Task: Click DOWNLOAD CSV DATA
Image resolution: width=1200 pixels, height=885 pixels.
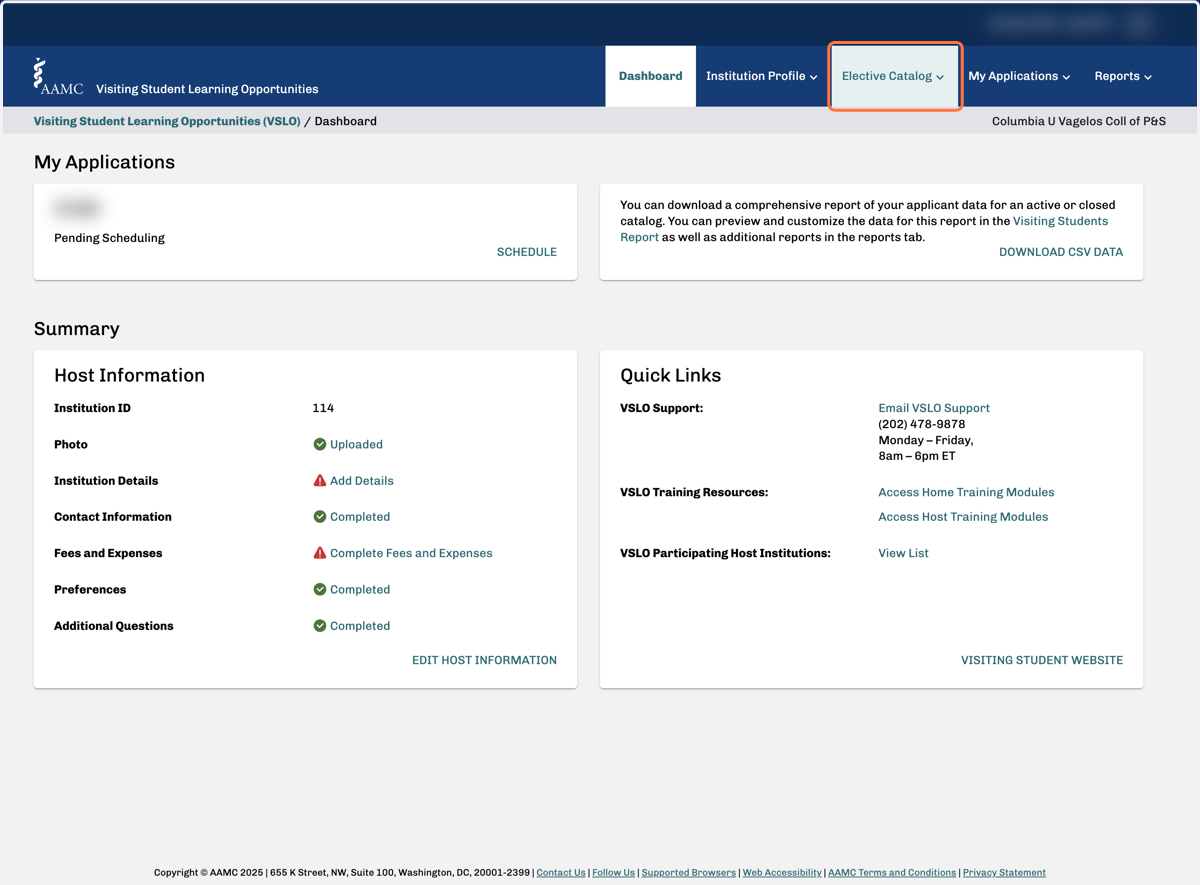Action: tap(1061, 252)
